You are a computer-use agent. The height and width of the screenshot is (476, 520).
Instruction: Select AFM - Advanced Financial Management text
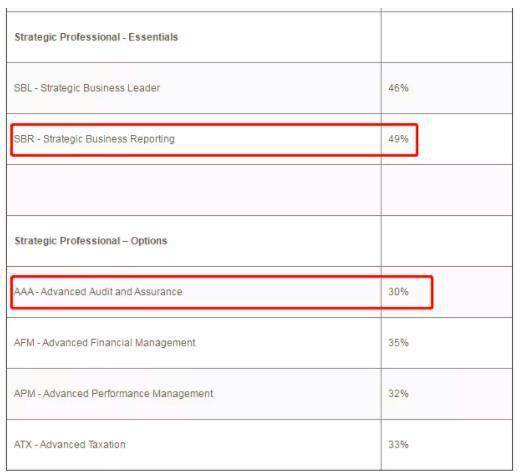coord(105,343)
